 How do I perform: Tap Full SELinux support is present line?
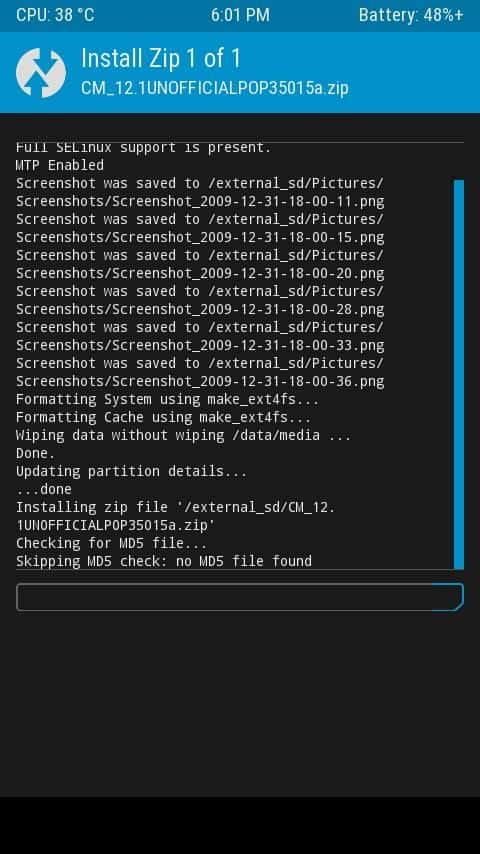pyautogui.click(x=143, y=148)
